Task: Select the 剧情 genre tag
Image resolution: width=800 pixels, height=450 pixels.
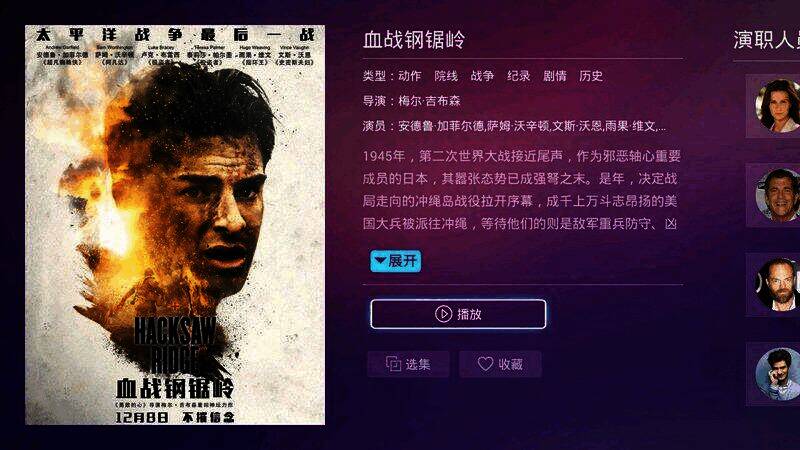Action: (x=555, y=76)
